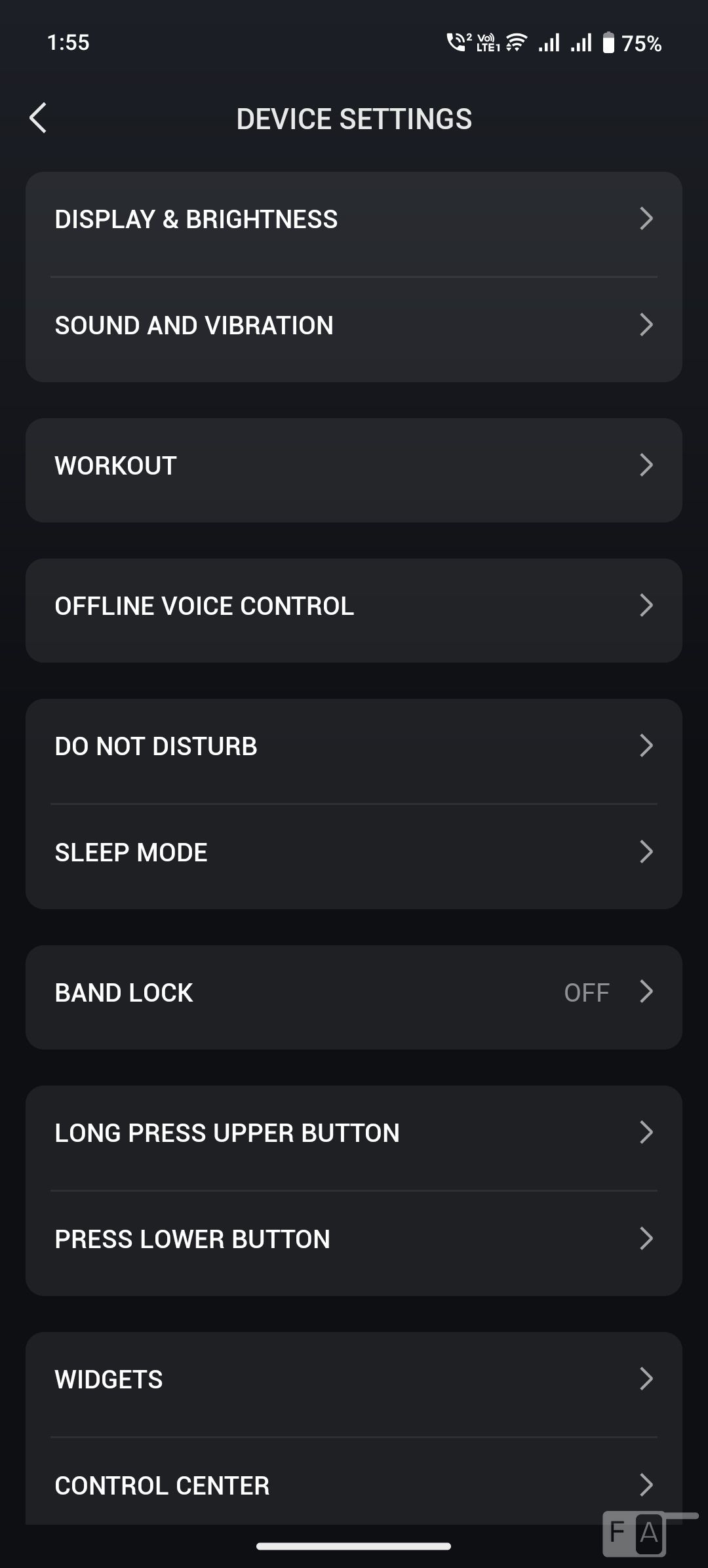Screen dimensions: 708x1568
Task: Open Sound and Vibration settings
Action: coord(194,326)
